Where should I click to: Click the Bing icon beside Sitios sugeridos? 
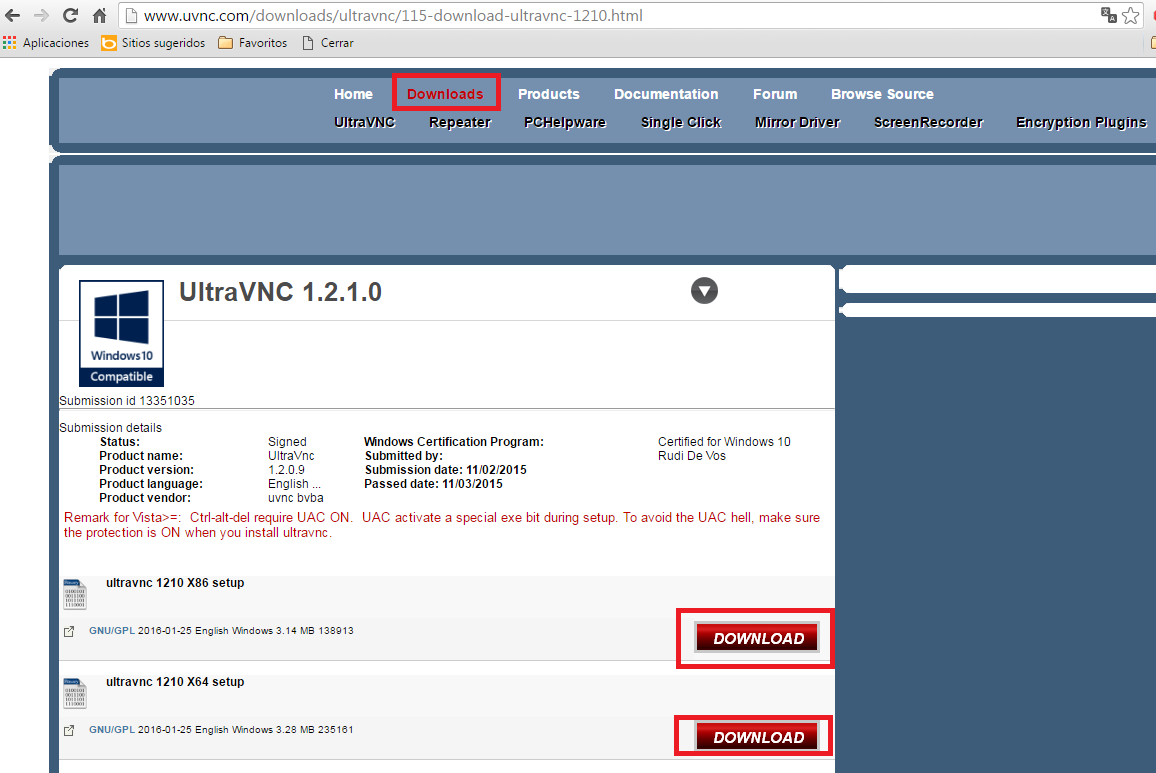[x=107, y=43]
